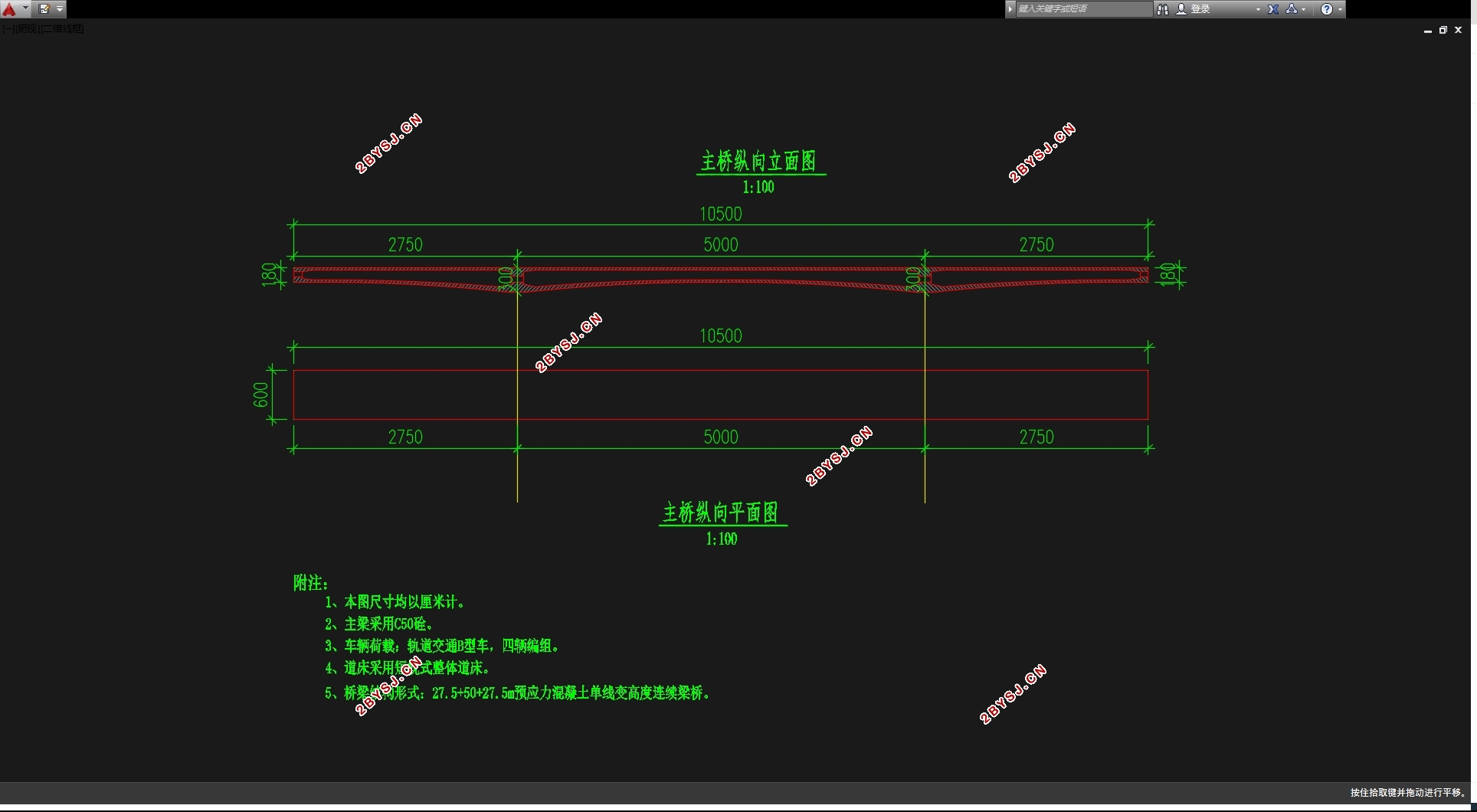The image size is (1477, 812).
Task: Restore down the drawing window
Action: (x=1443, y=30)
